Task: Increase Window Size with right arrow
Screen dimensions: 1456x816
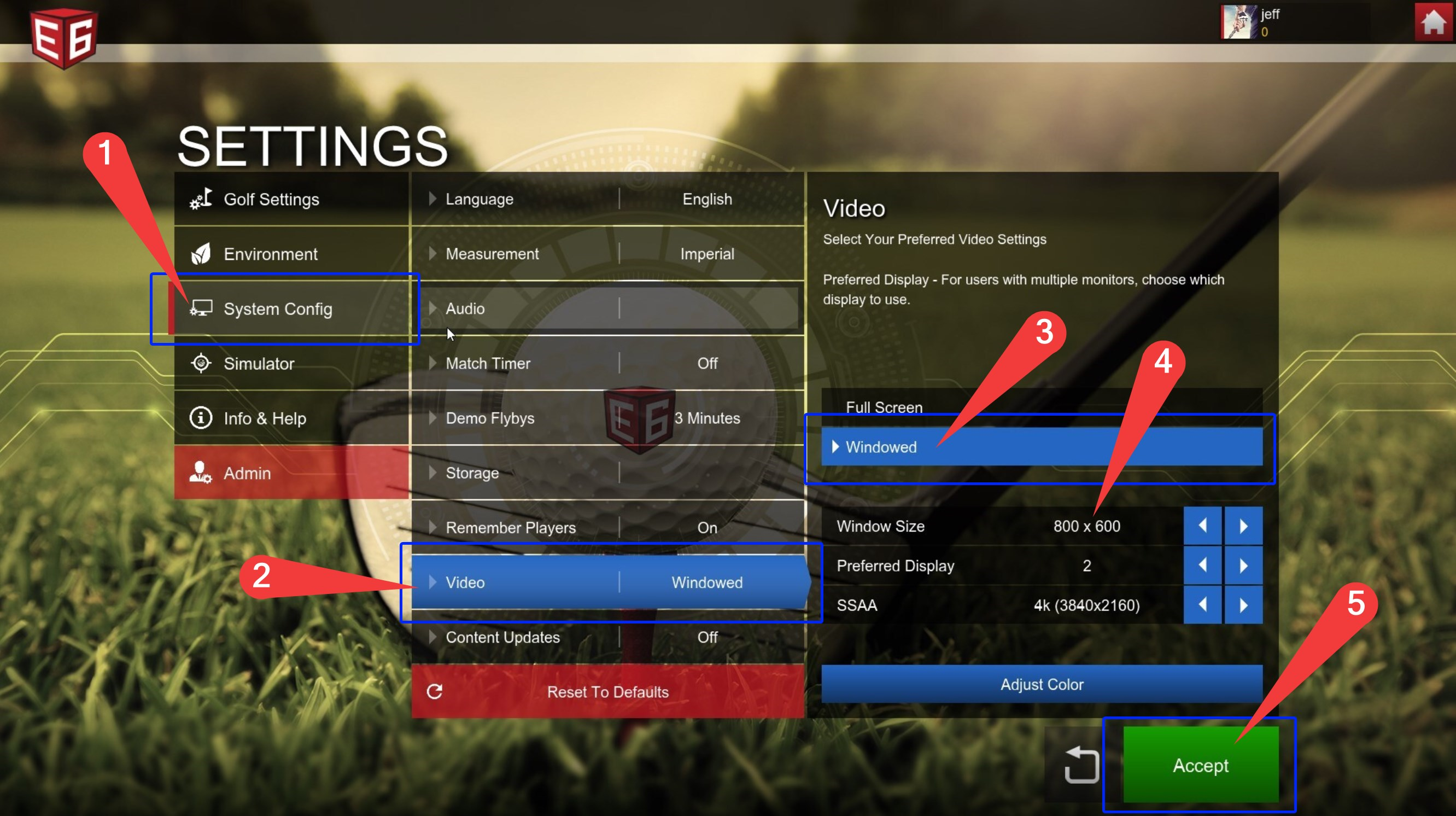Action: tap(1243, 526)
